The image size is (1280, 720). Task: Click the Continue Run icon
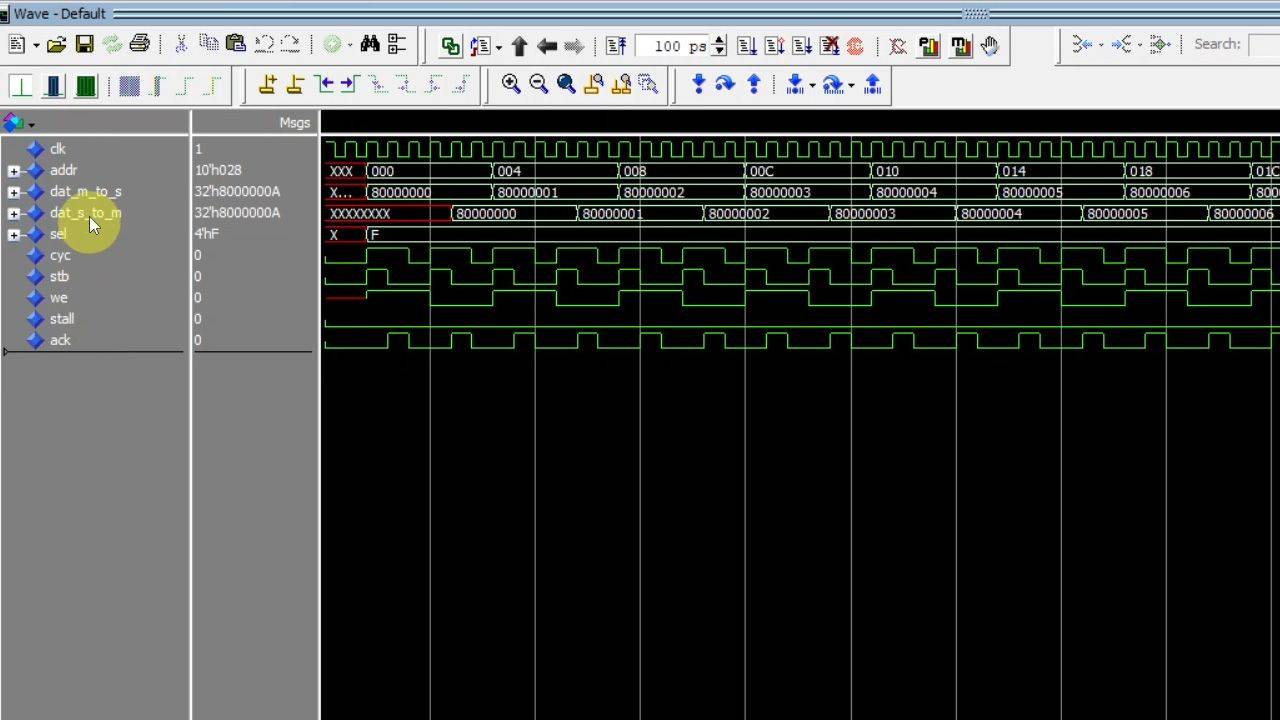[775, 46]
